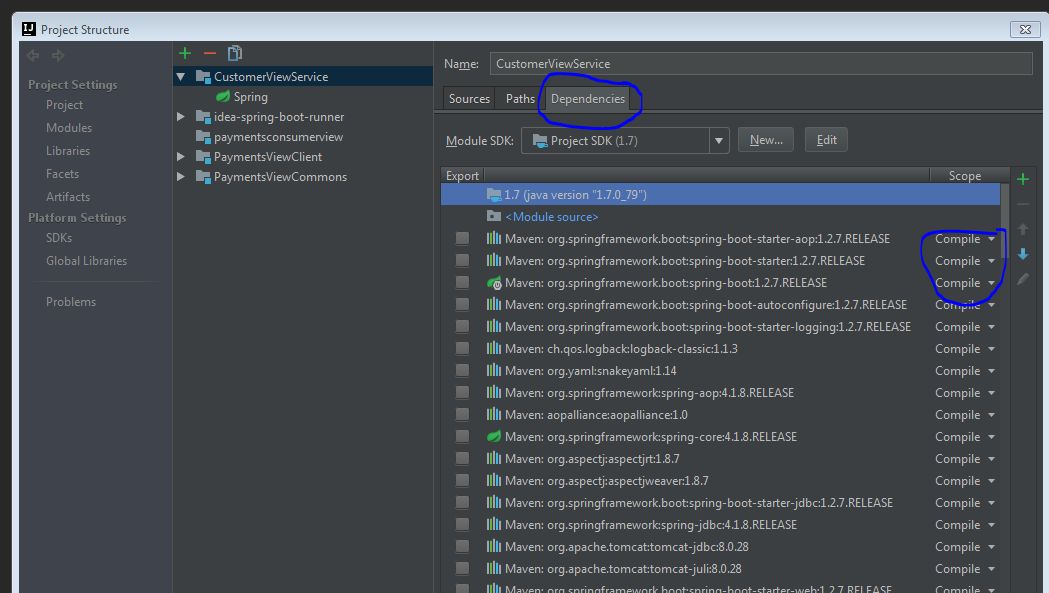Add a dependency with the green plus
The width and height of the screenshot is (1049, 593).
coord(1023,179)
